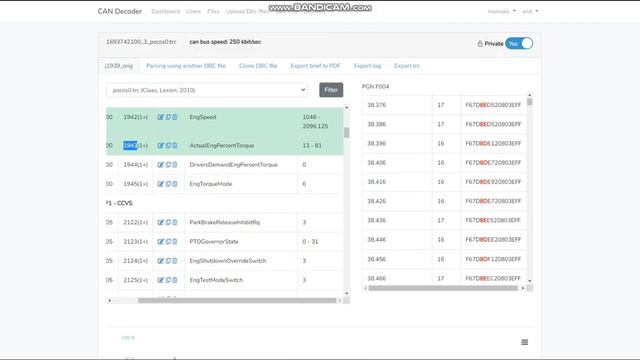Delete the EngSpeed signal row
Image resolution: width=640 pixels, height=360 pixels.
pyautogui.click(x=175, y=117)
